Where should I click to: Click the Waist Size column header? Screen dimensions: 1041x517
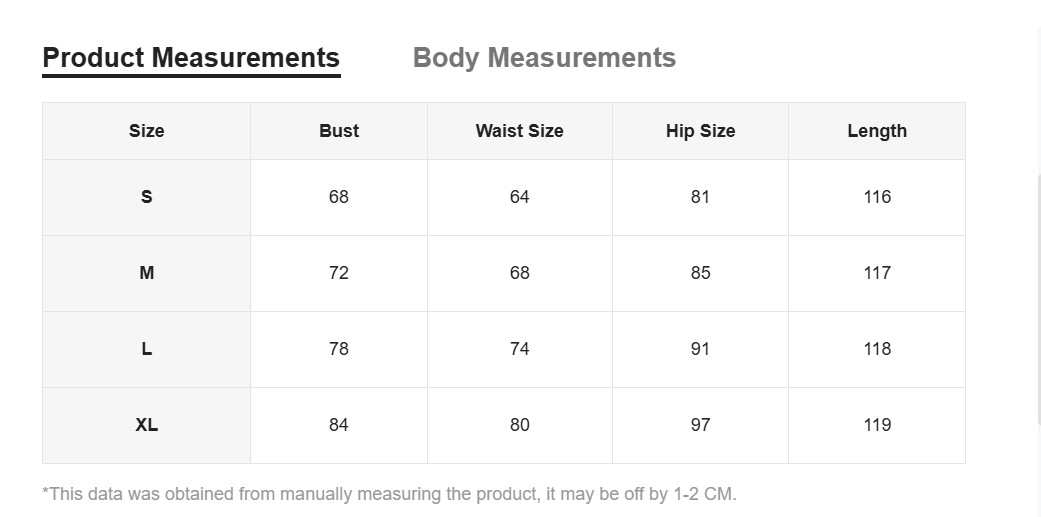coord(519,131)
